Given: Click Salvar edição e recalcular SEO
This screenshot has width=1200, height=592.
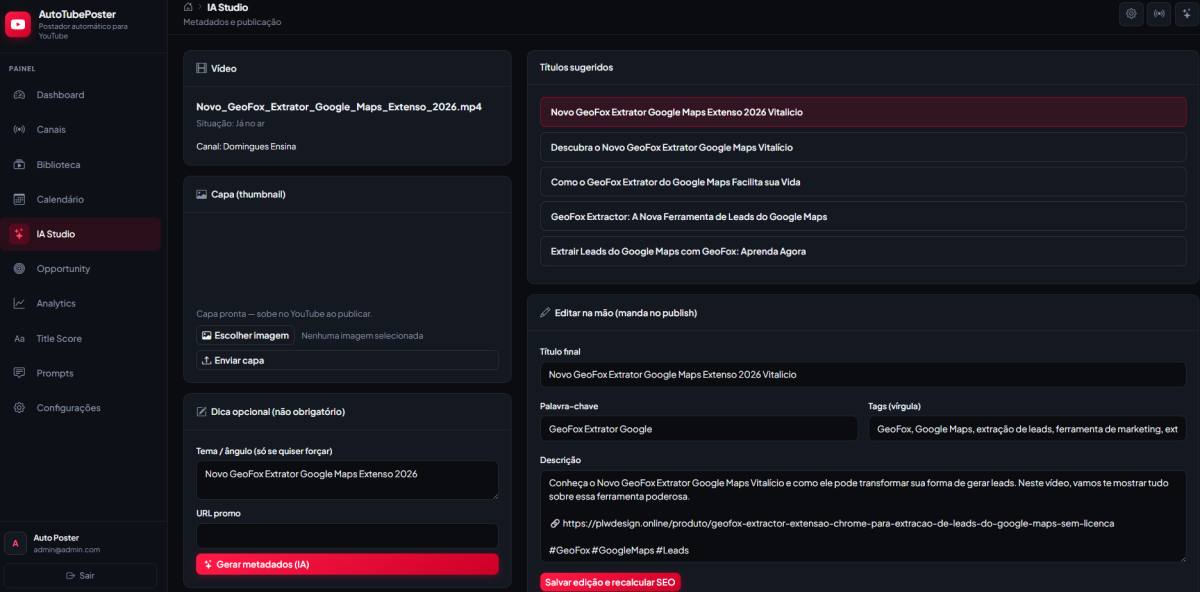Looking at the screenshot, I should click(610, 582).
